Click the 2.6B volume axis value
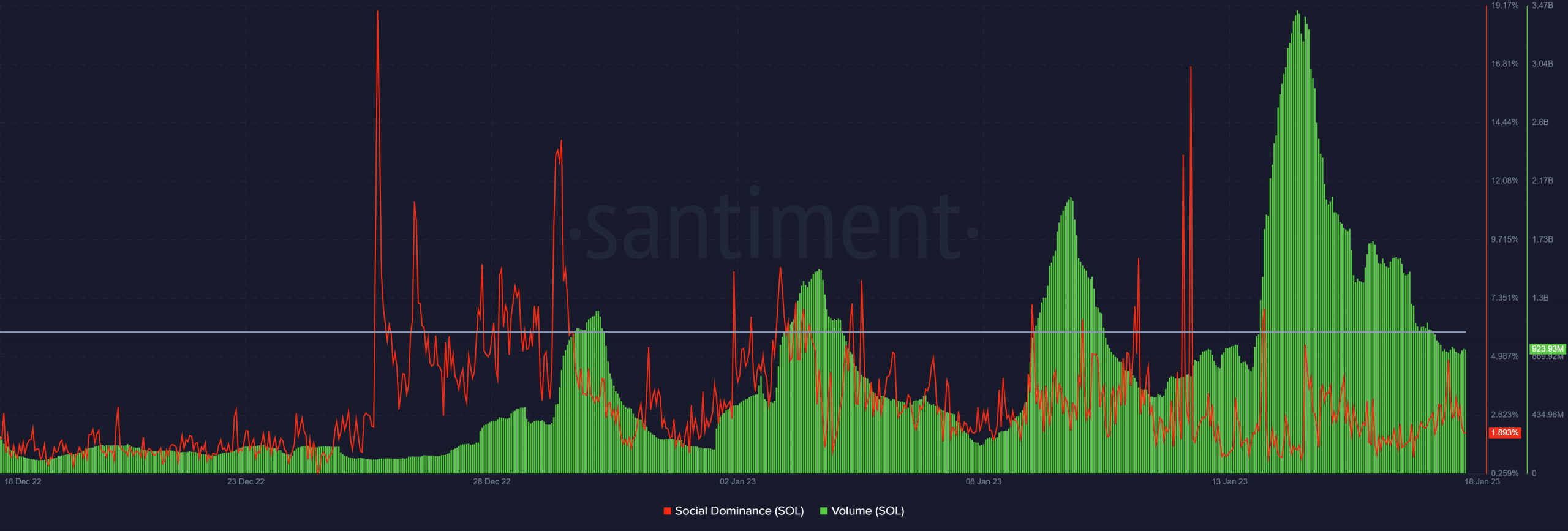Screen dimensions: 1568x531 coord(1540,122)
